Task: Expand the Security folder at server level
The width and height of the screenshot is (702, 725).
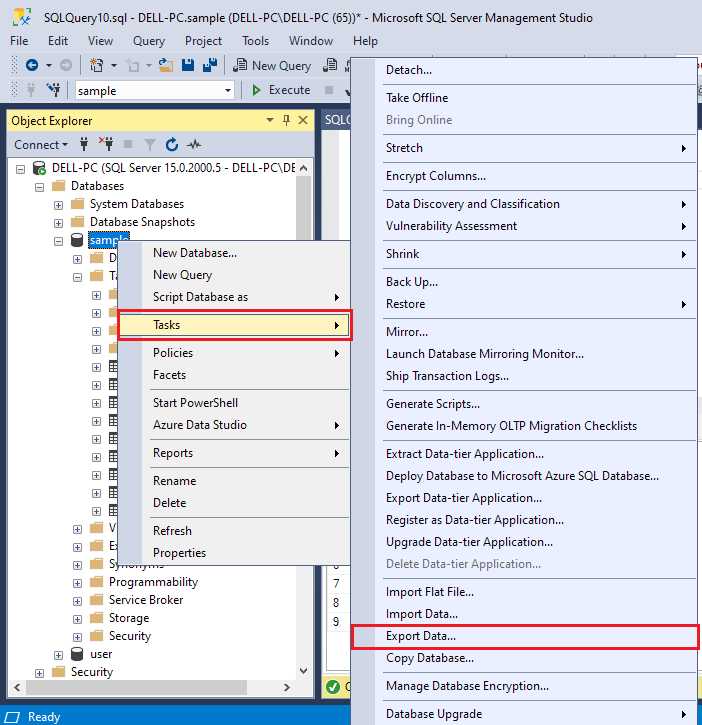Action: [x=40, y=672]
